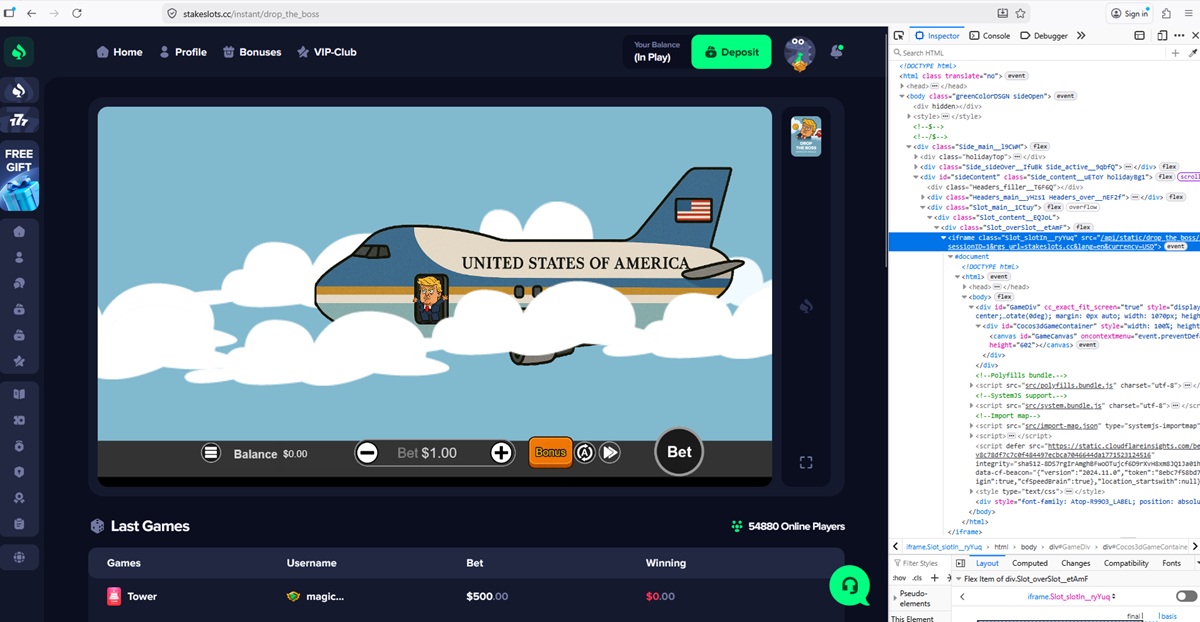
Task: Go to the Bonuses menu item
Action: 251,52
